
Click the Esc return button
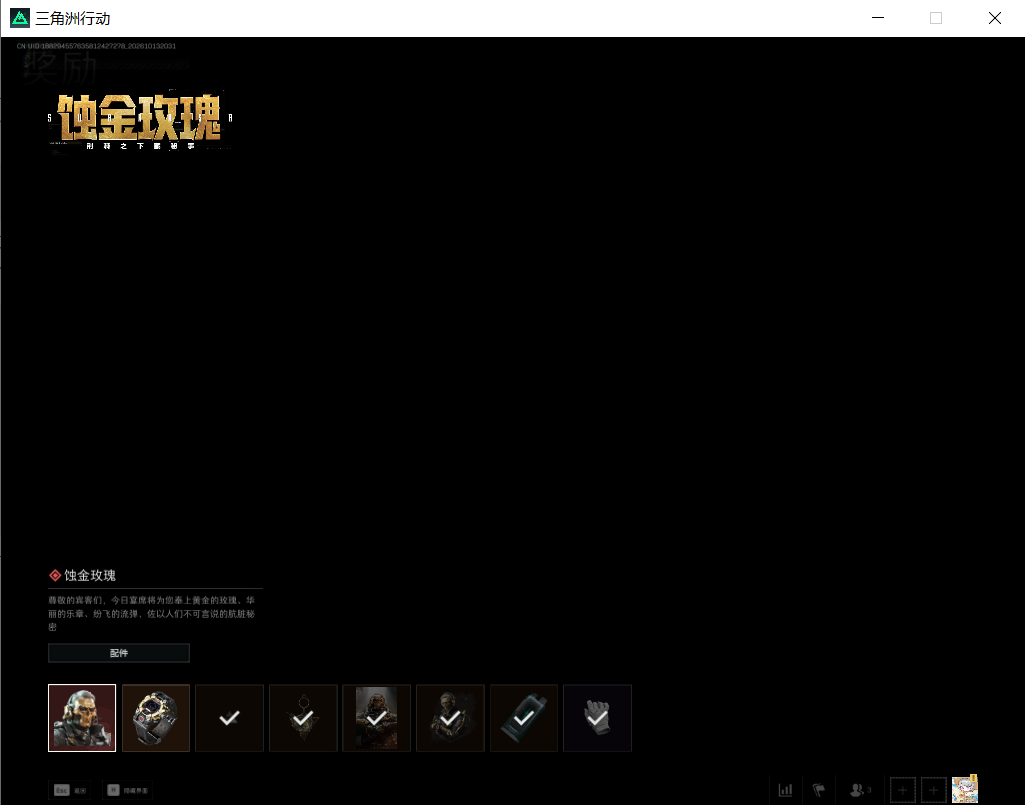[x=71, y=790]
